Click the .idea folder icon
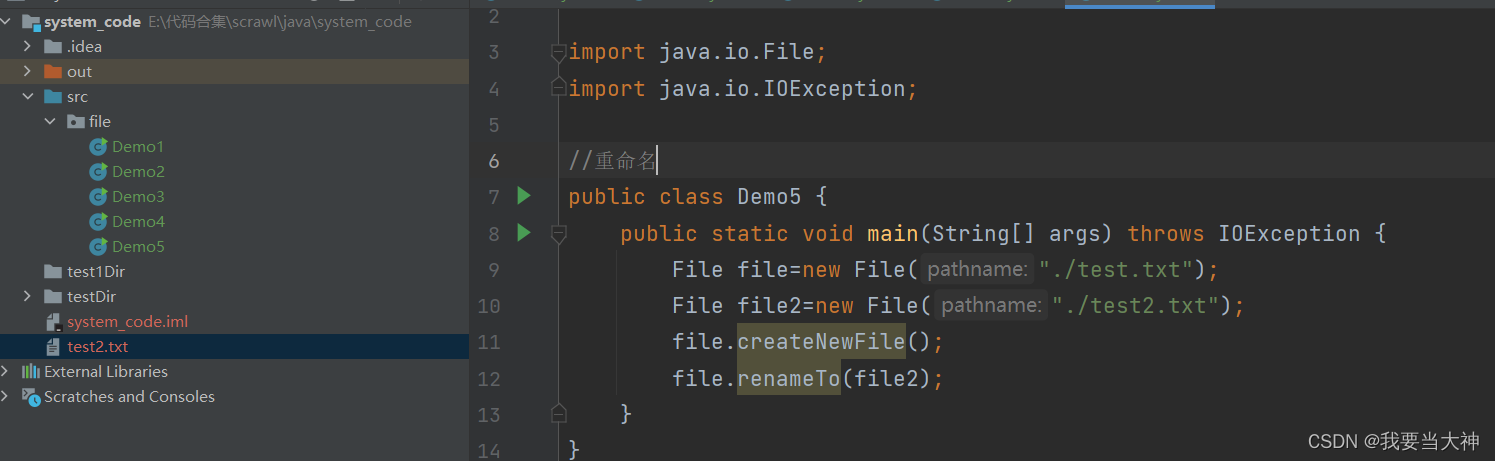This screenshot has height=461, width=1495. (x=53, y=46)
